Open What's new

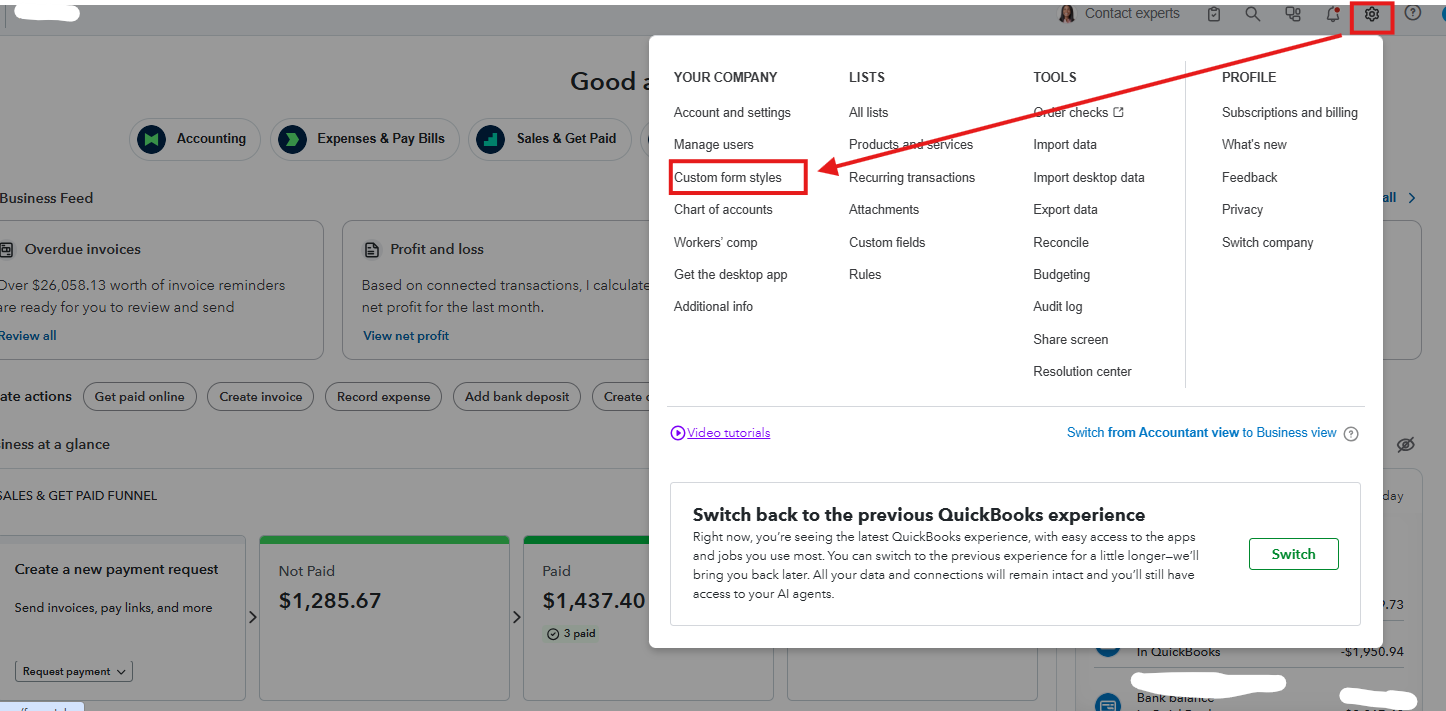[1254, 144]
